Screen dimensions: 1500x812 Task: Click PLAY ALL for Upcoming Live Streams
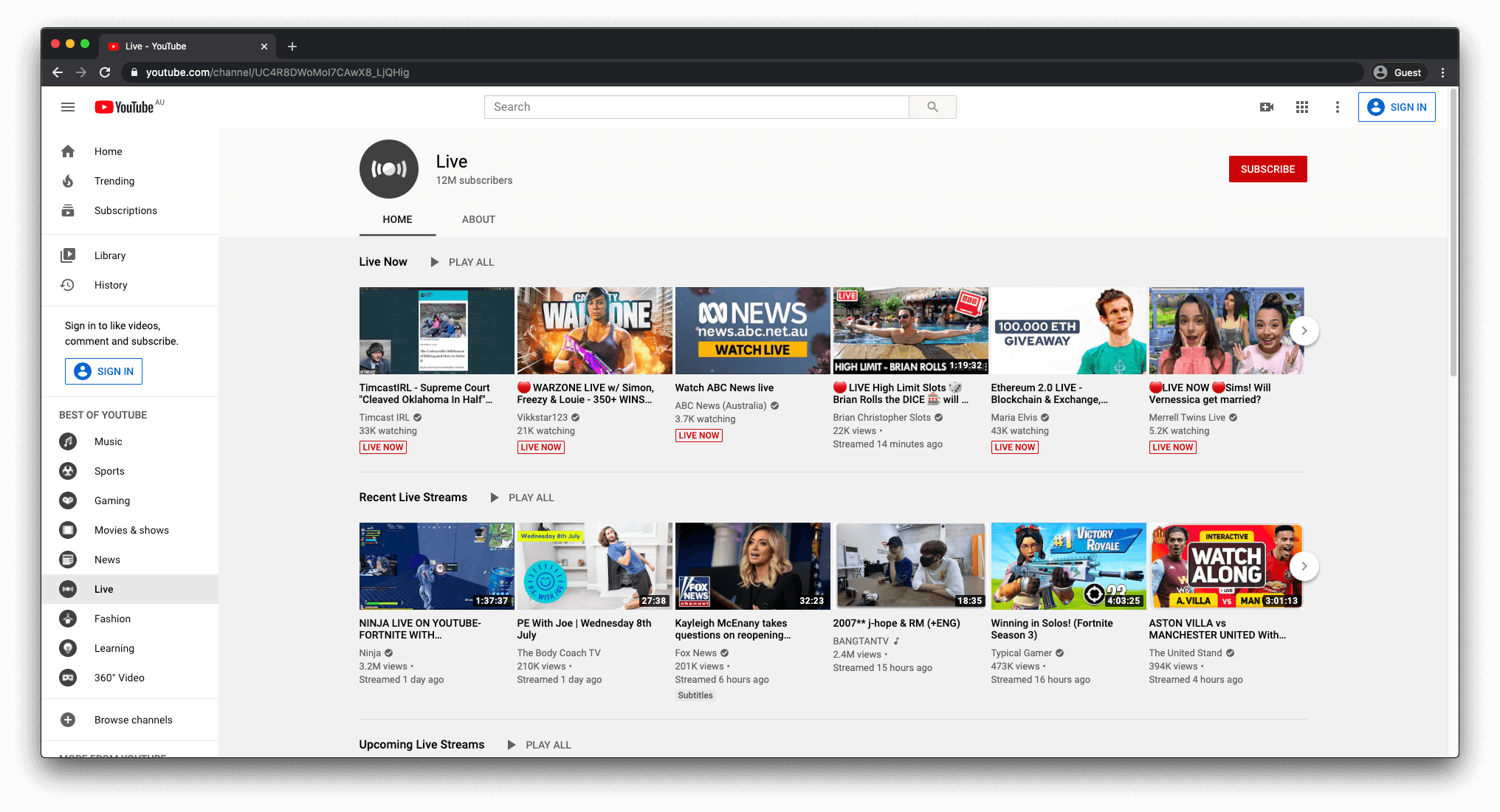pos(541,745)
